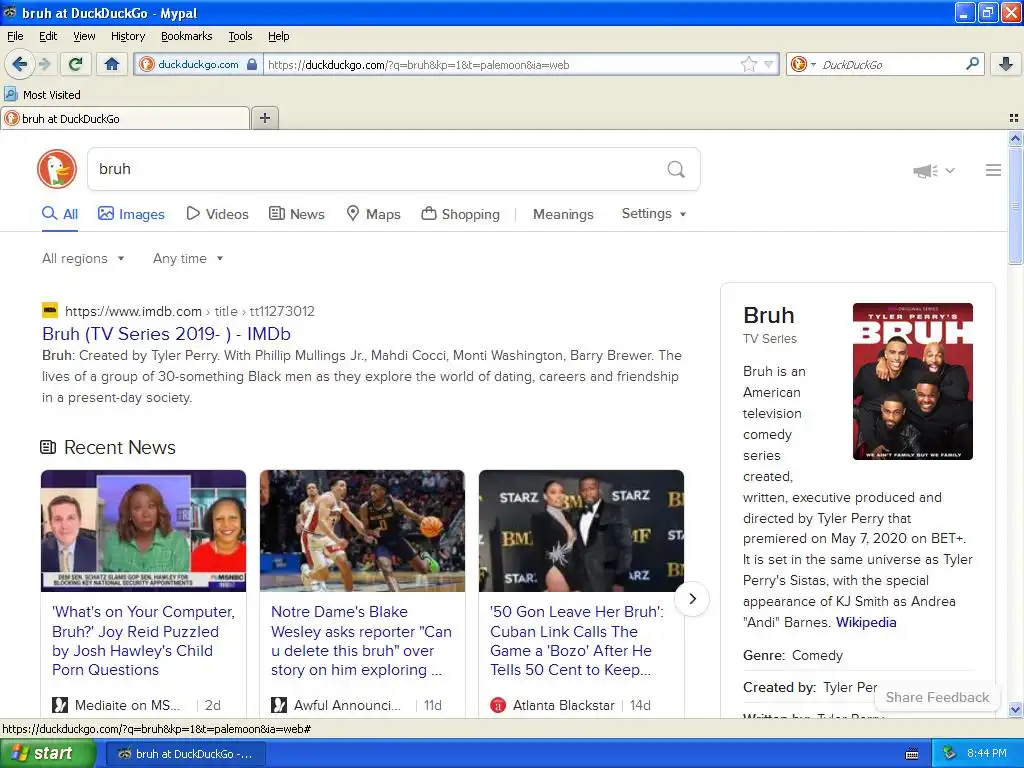Click the search bar magnifier icon in toolbar
The image size is (1024, 768).
click(972, 64)
